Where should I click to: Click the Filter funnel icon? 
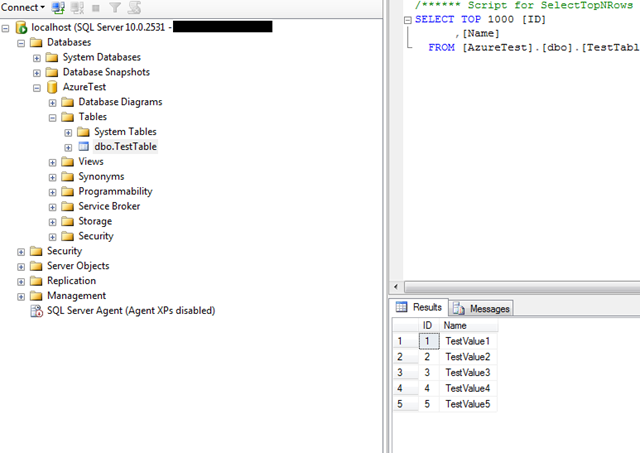(115, 7)
